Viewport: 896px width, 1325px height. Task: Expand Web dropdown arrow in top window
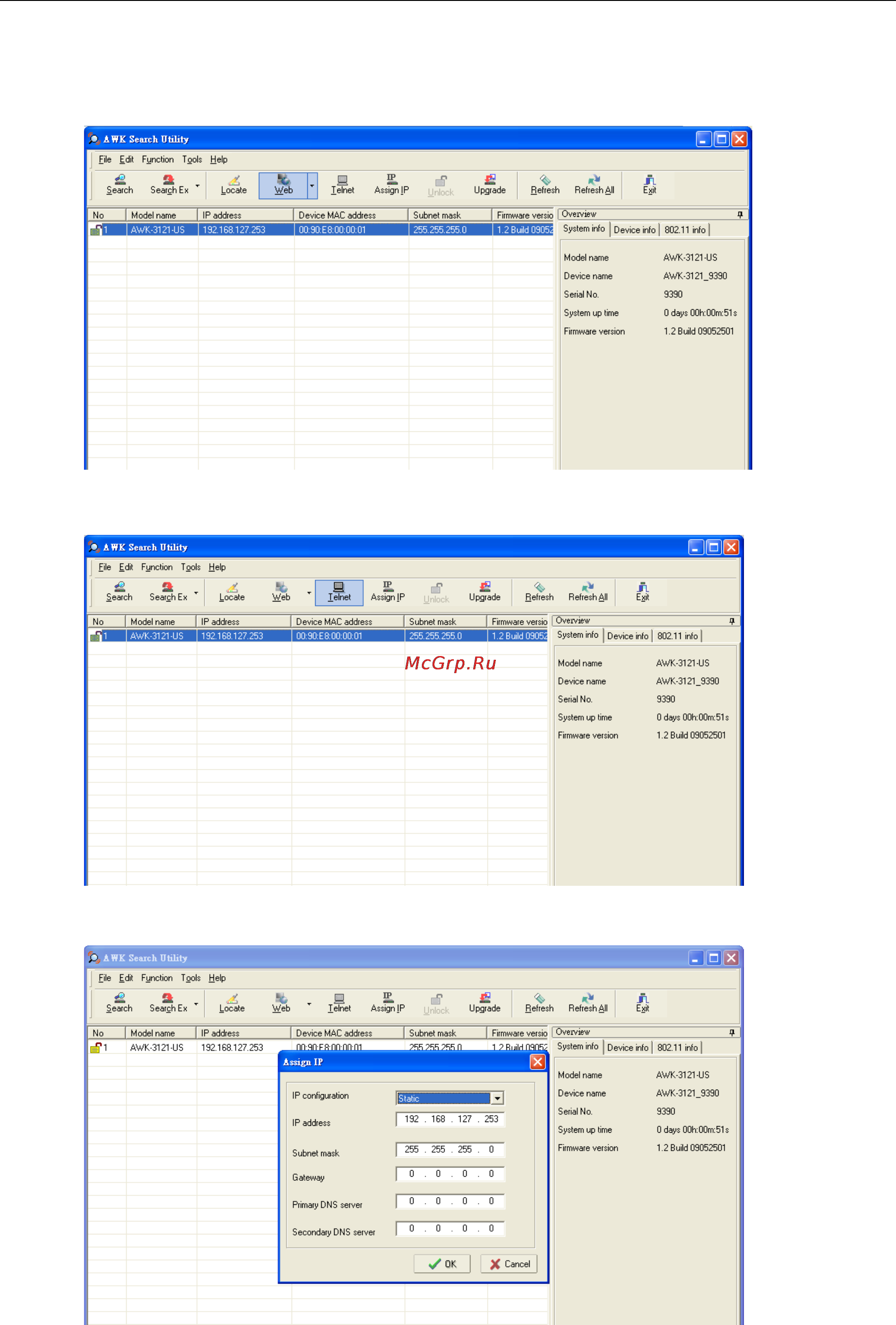[312, 185]
